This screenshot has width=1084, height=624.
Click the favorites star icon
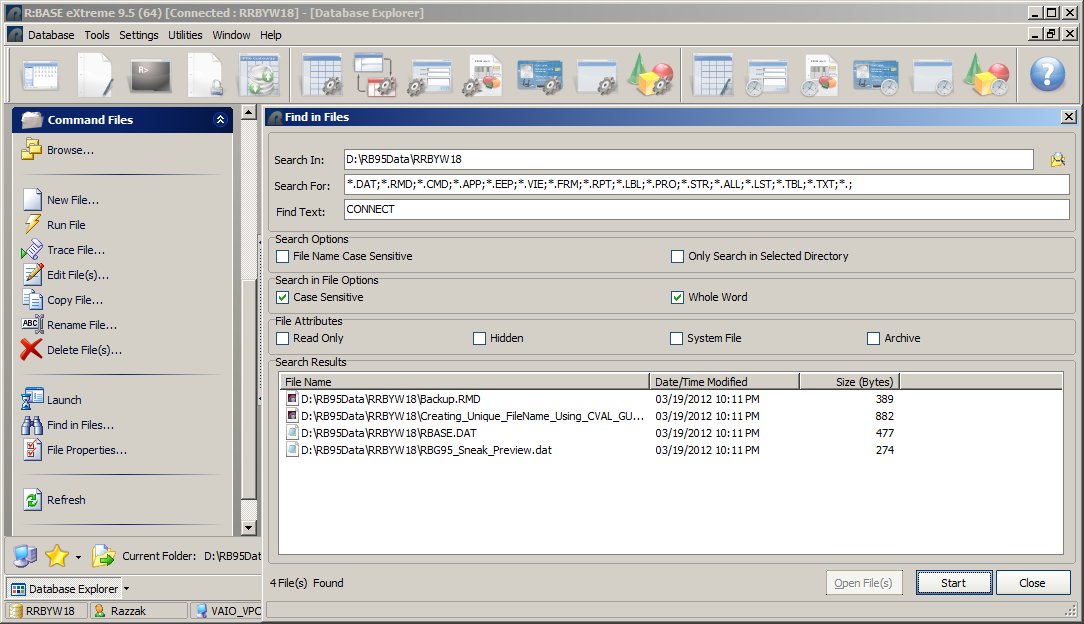click(57, 556)
